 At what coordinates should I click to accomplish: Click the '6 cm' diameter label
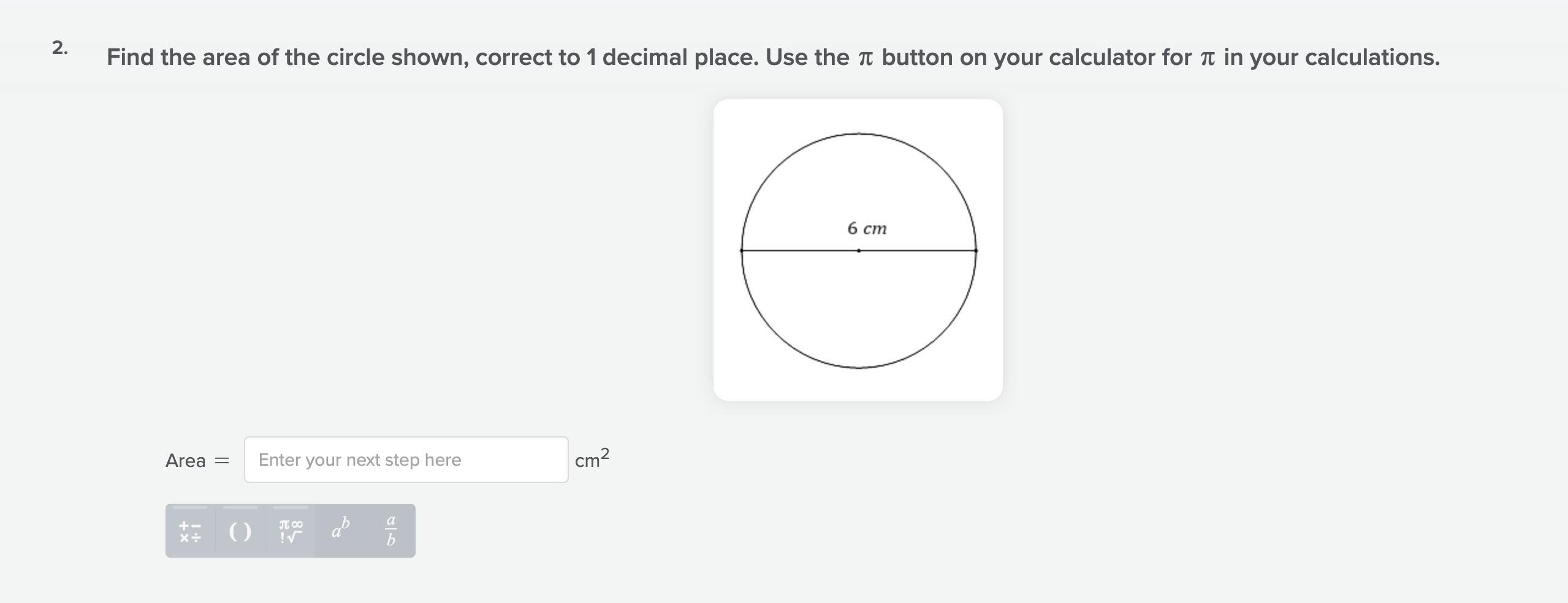pyautogui.click(x=867, y=229)
